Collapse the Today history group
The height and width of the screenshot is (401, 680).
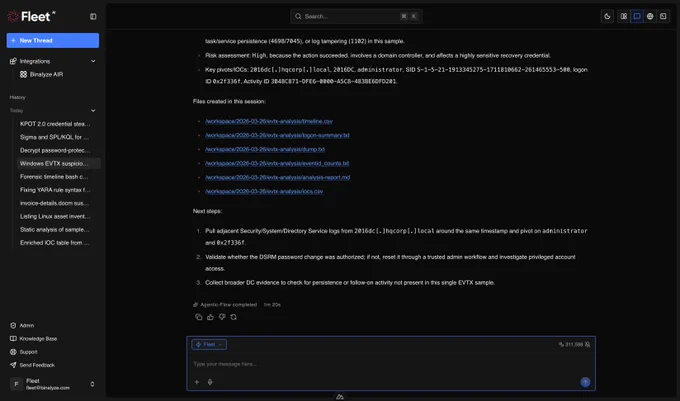coord(93,111)
